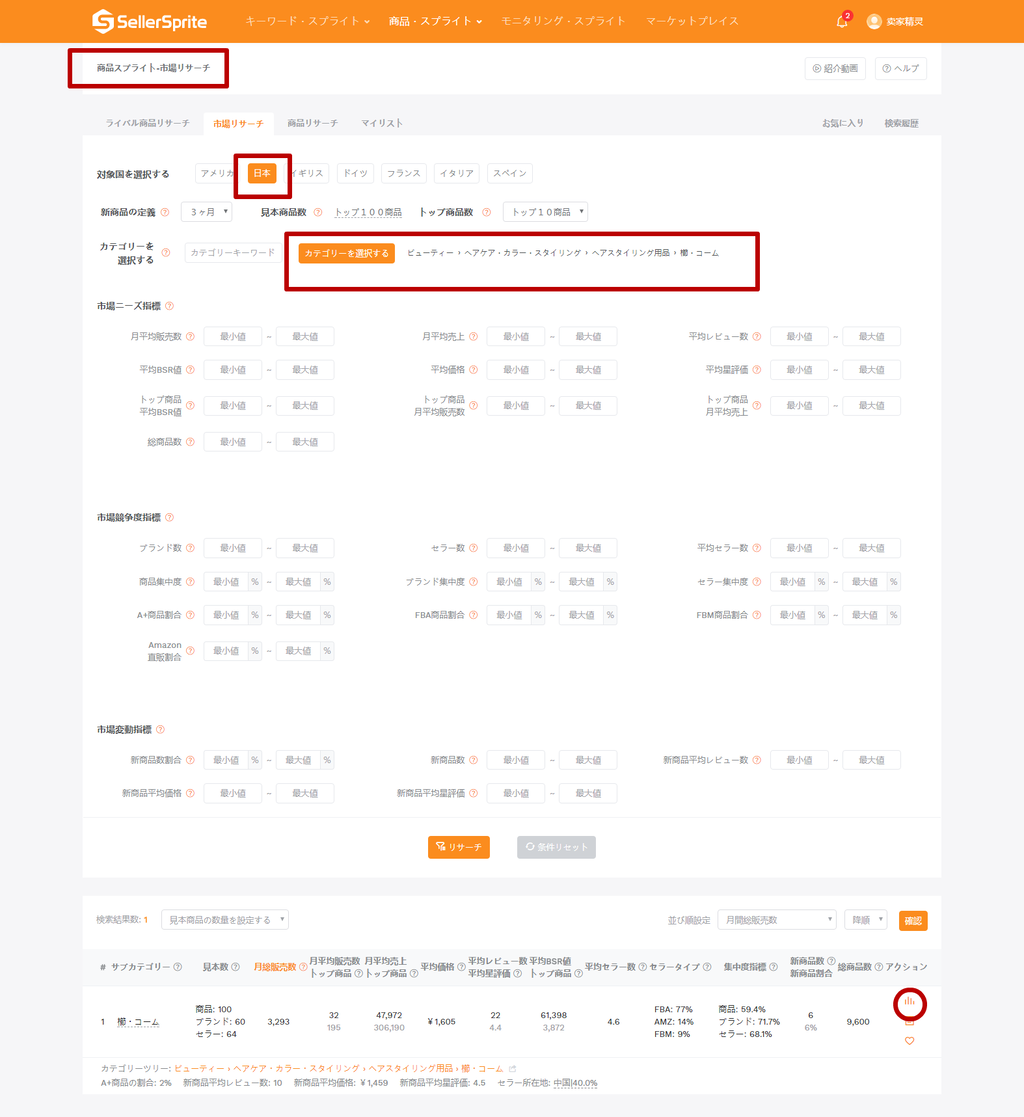Show help for 集中度指標 column
This screenshot has height=1117, width=1024.
click(x=773, y=967)
